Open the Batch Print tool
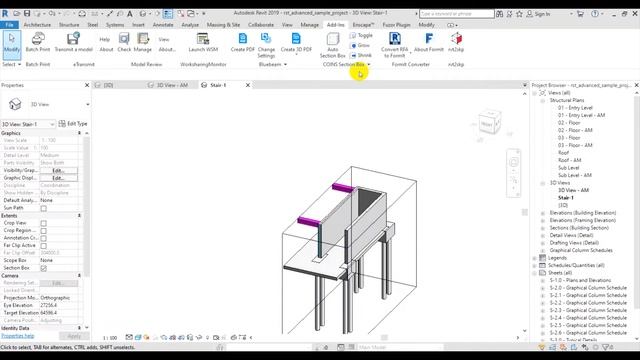Image resolution: width=640 pixels, height=360 pixels. (38, 42)
